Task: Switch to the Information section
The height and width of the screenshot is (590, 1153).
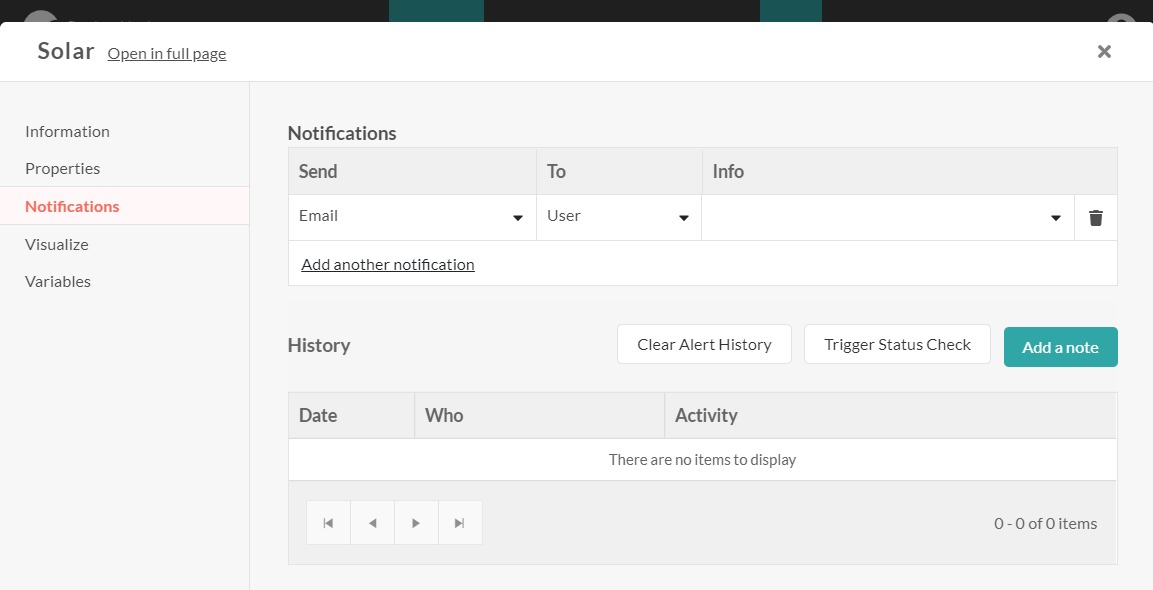Action: pos(67,131)
